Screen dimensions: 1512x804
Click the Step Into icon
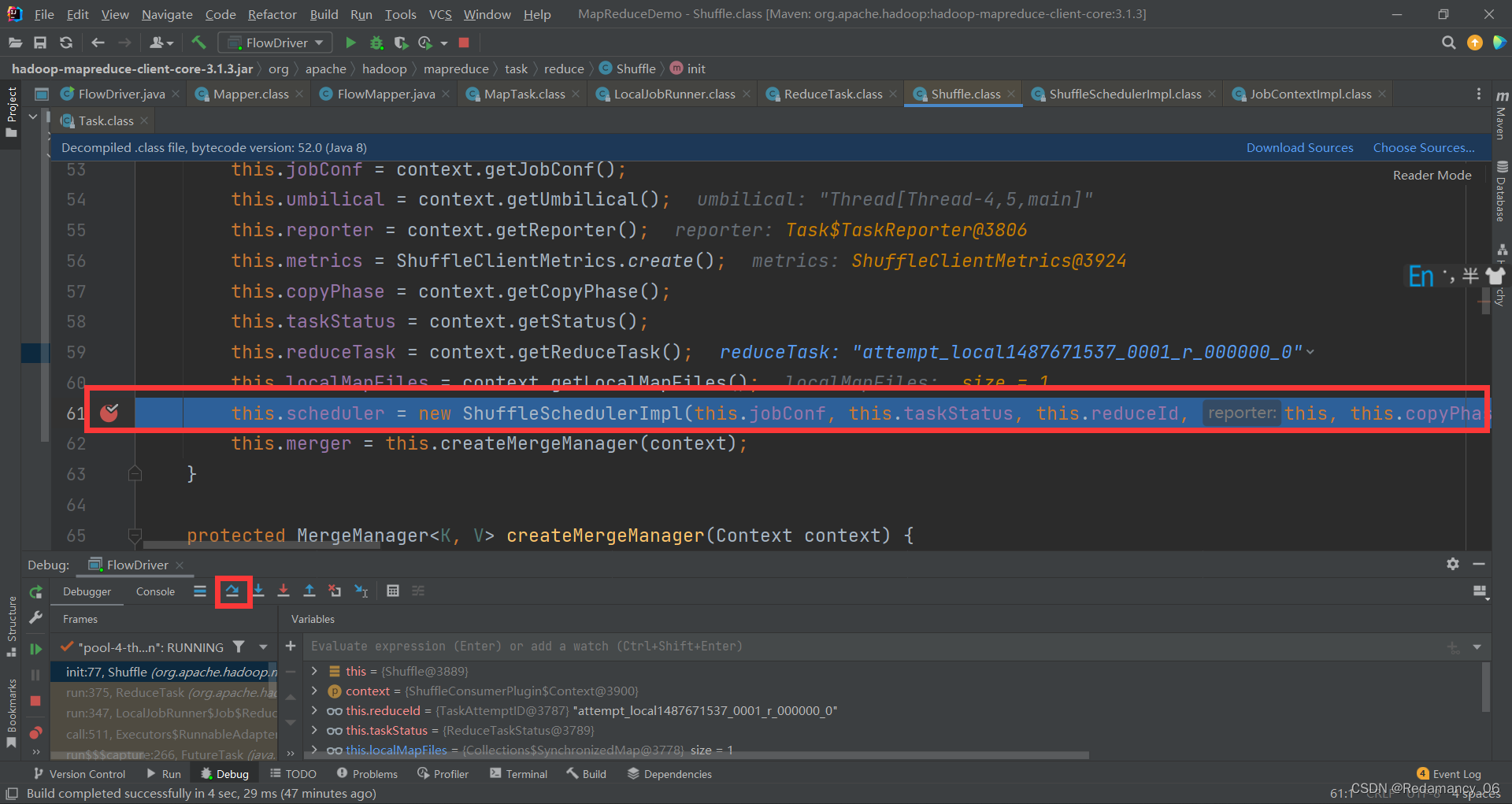(258, 591)
